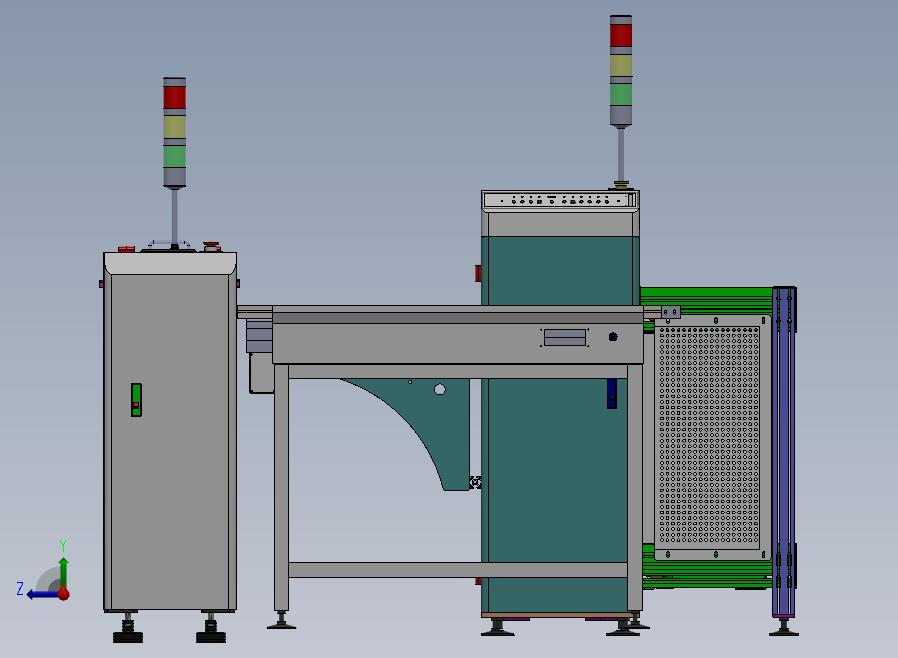This screenshot has width=898, height=658.
Task: Select red lamp segment on left tower light
Action: pyautogui.click(x=174, y=97)
